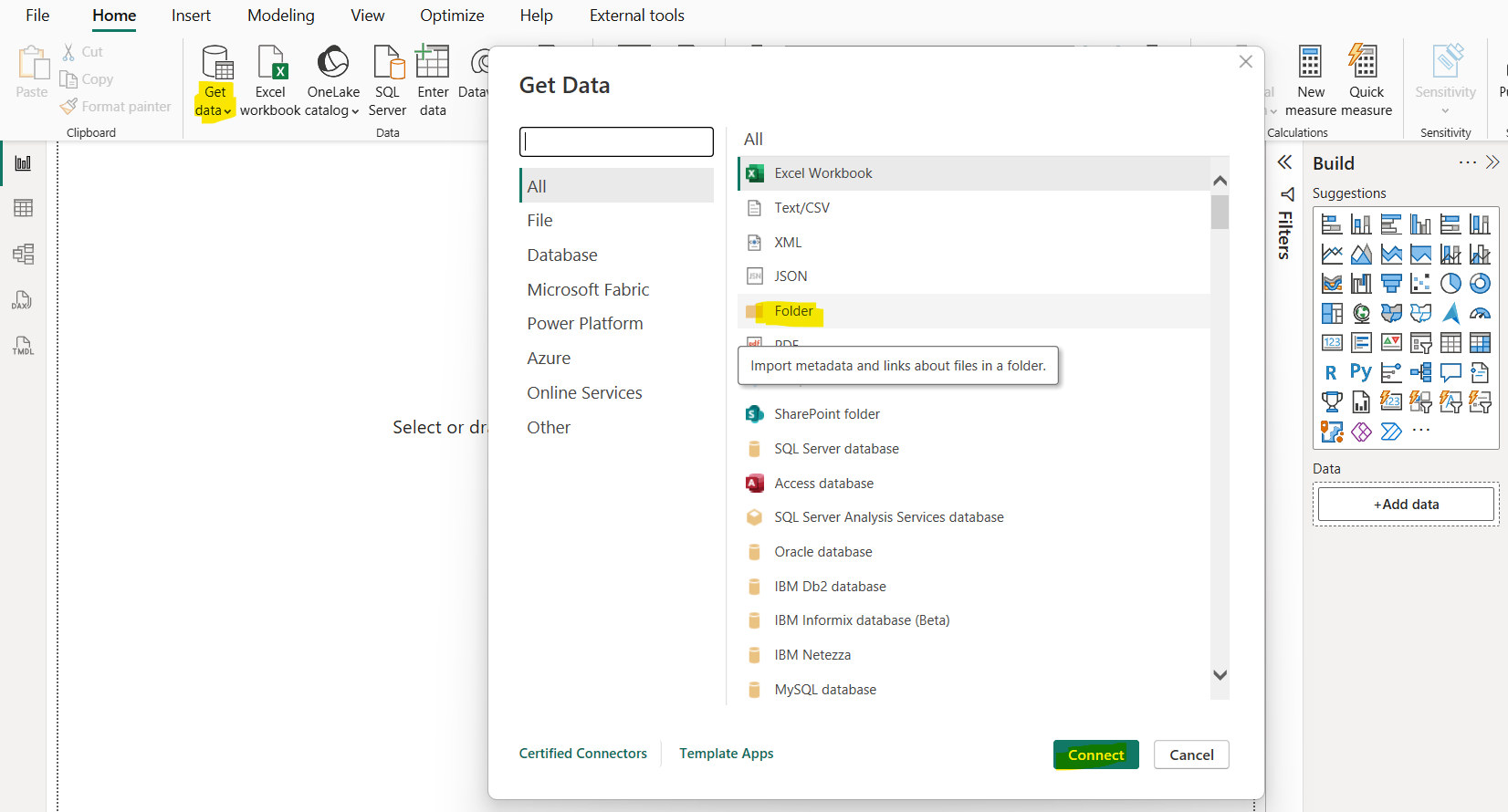
Task: Expand the Get data dropdown arrow
Action: 227,111
